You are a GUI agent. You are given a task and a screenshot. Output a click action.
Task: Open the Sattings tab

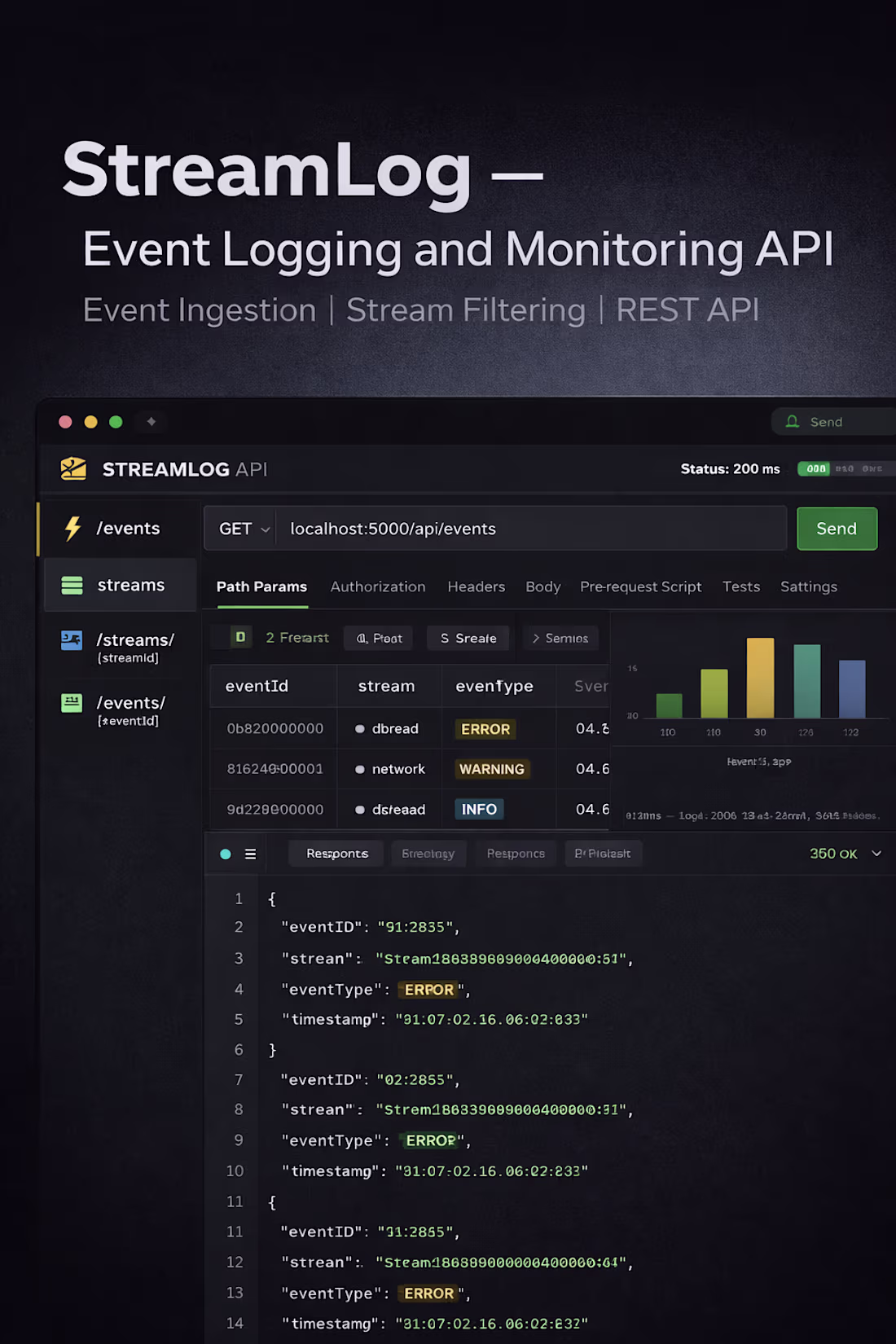click(809, 586)
